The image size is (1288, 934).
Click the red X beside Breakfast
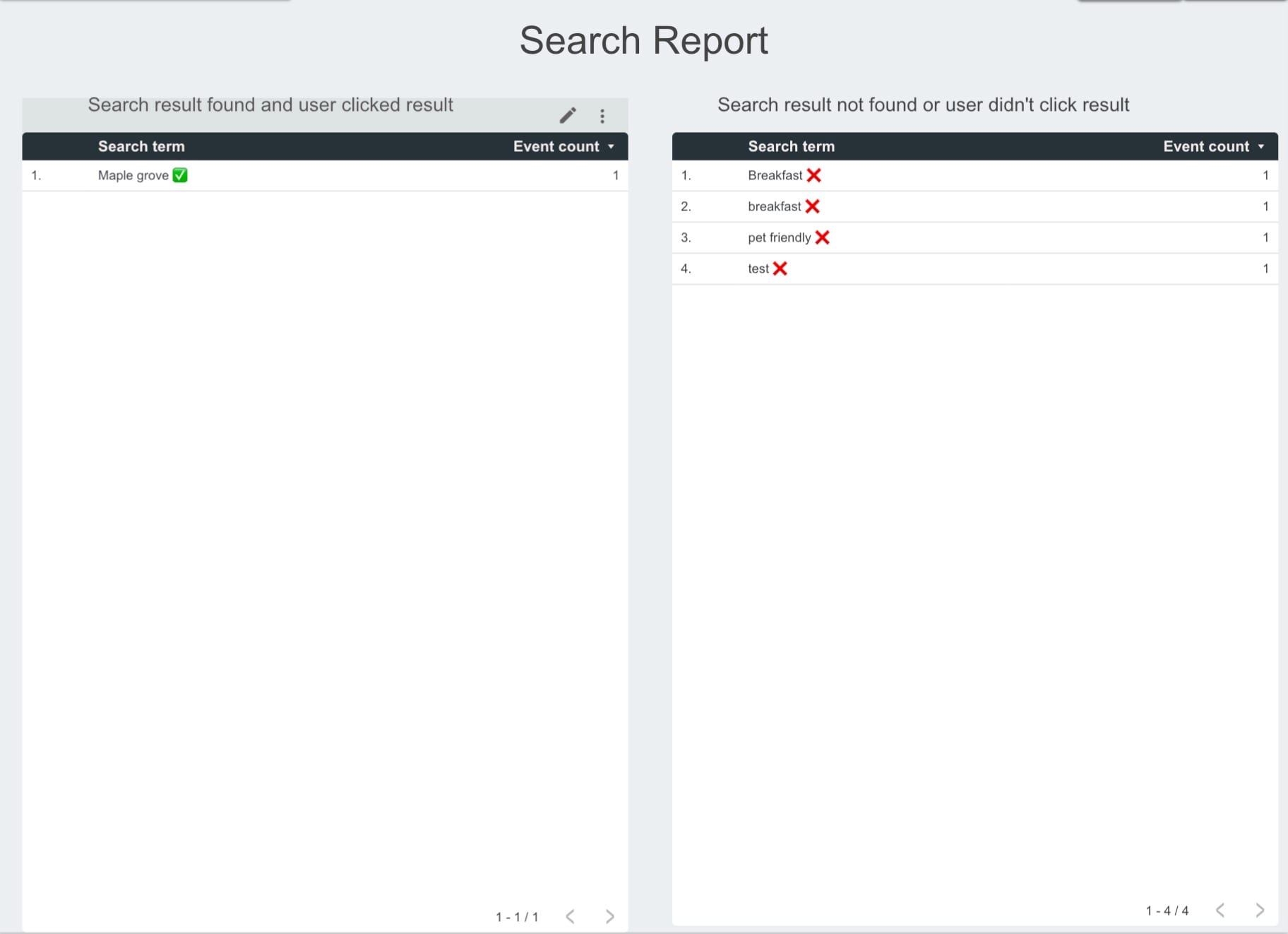(815, 175)
